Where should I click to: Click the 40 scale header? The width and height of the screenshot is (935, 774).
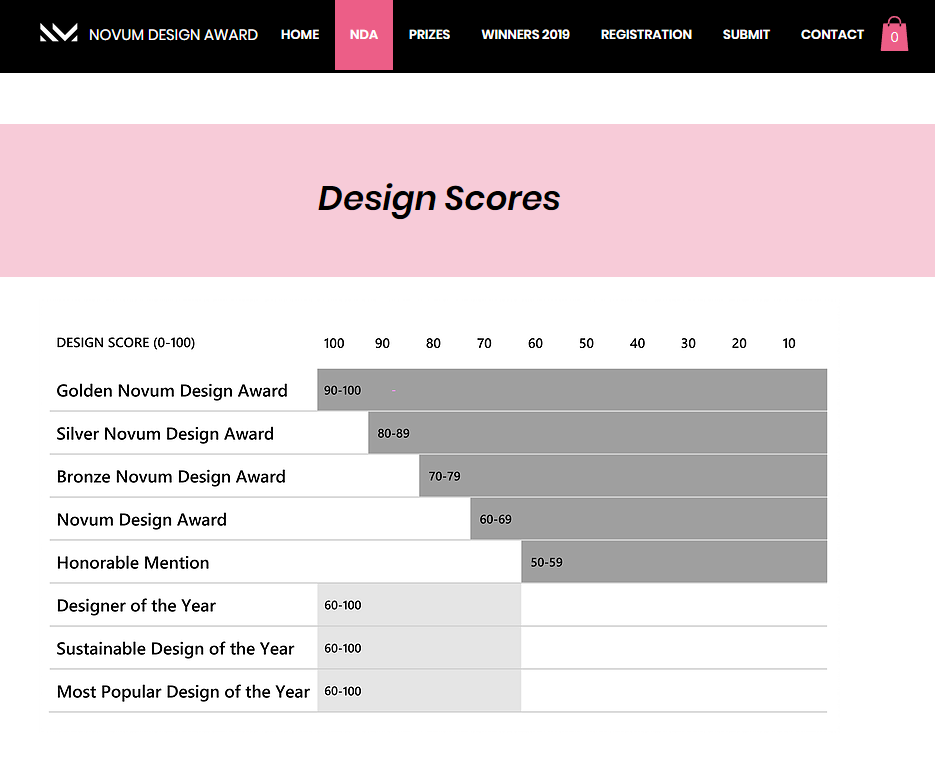637,343
